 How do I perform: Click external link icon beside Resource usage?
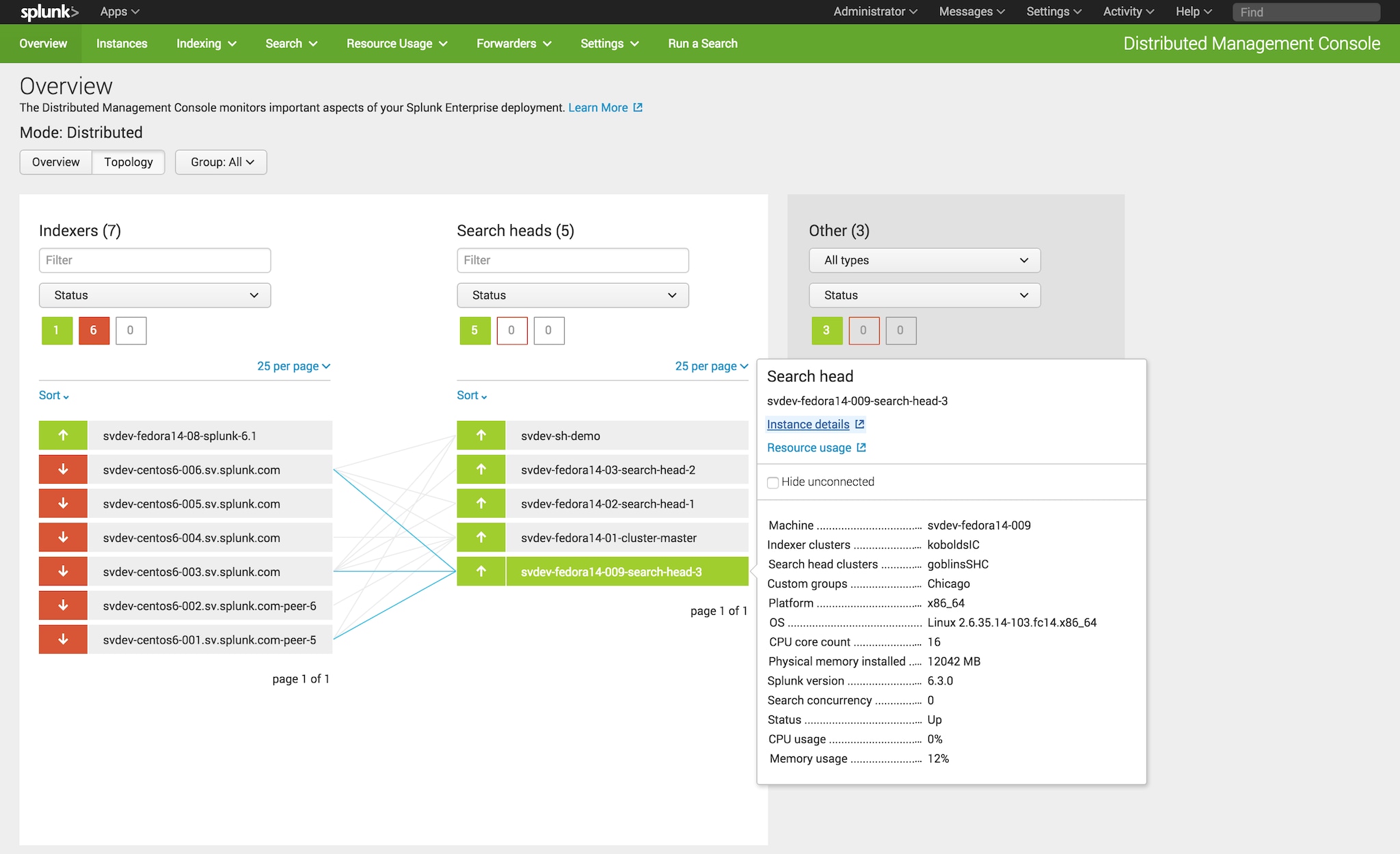861,447
